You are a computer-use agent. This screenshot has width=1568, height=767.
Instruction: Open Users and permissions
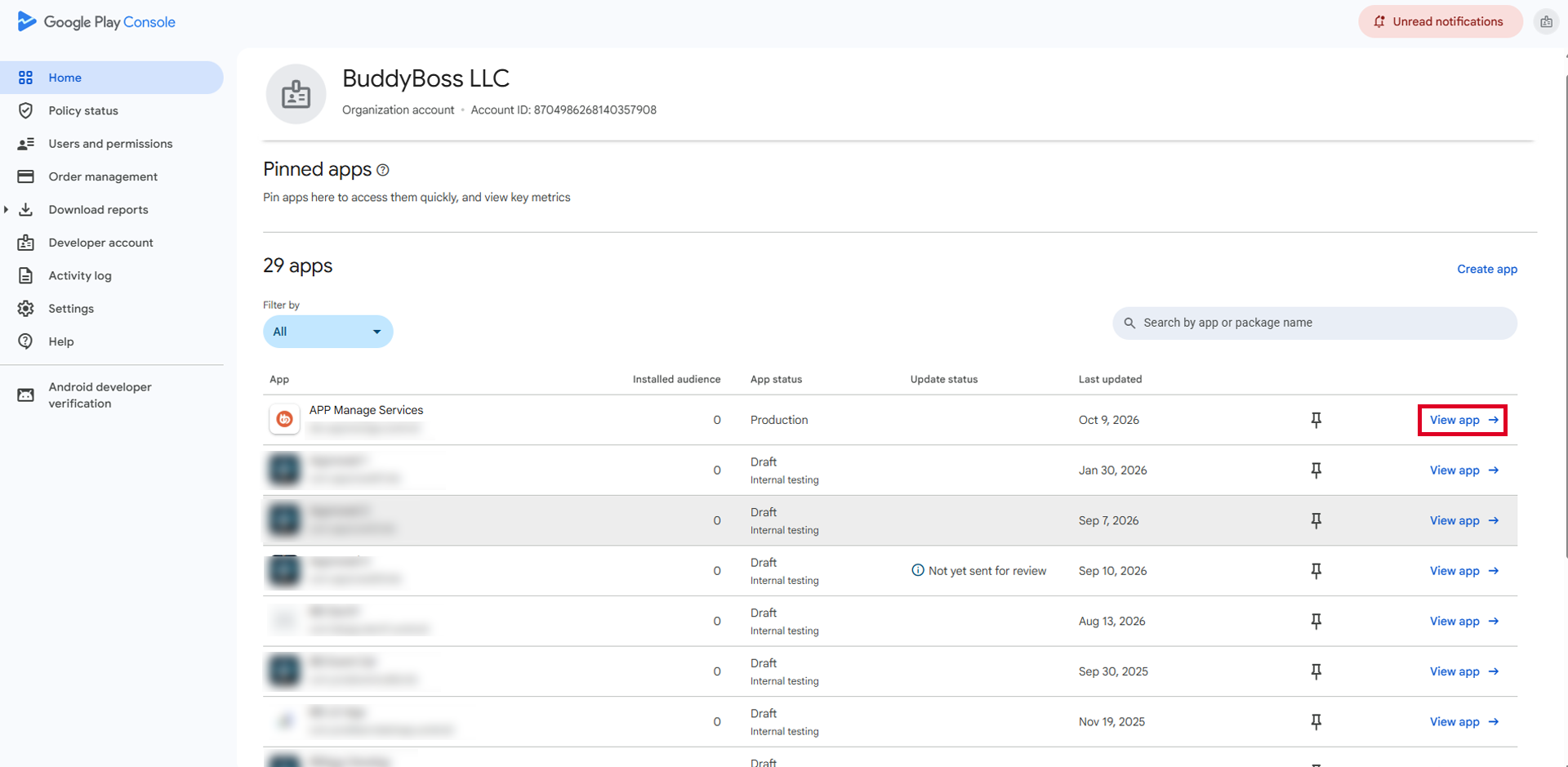(x=110, y=144)
